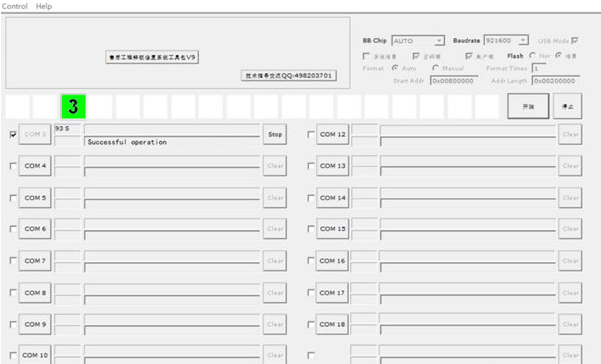Click the COM 10 port button
The image size is (601, 364).
[x=35, y=355]
